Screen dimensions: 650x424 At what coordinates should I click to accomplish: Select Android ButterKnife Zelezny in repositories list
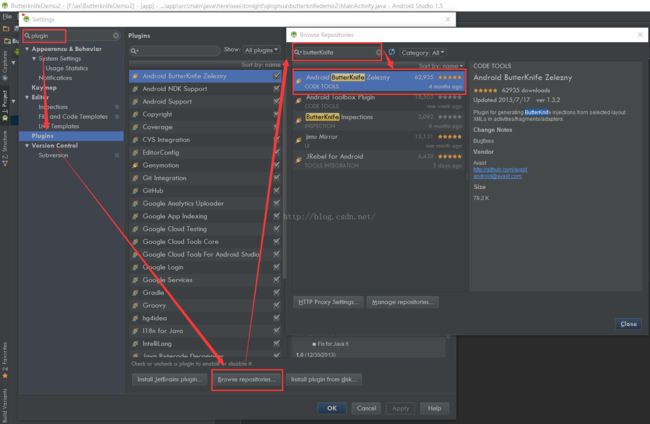[x=379, y=81]
